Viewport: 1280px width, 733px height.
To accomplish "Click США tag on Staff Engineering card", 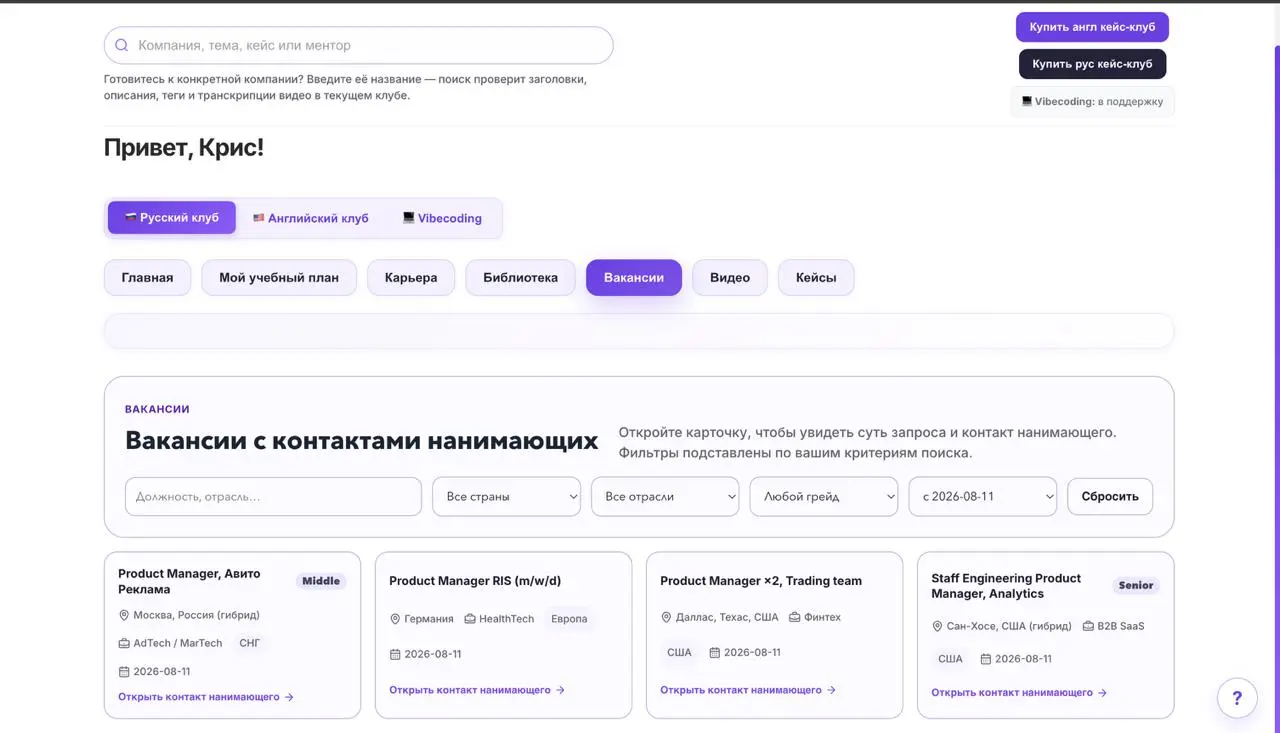I will pyautogui.click(x=950, y=659).
